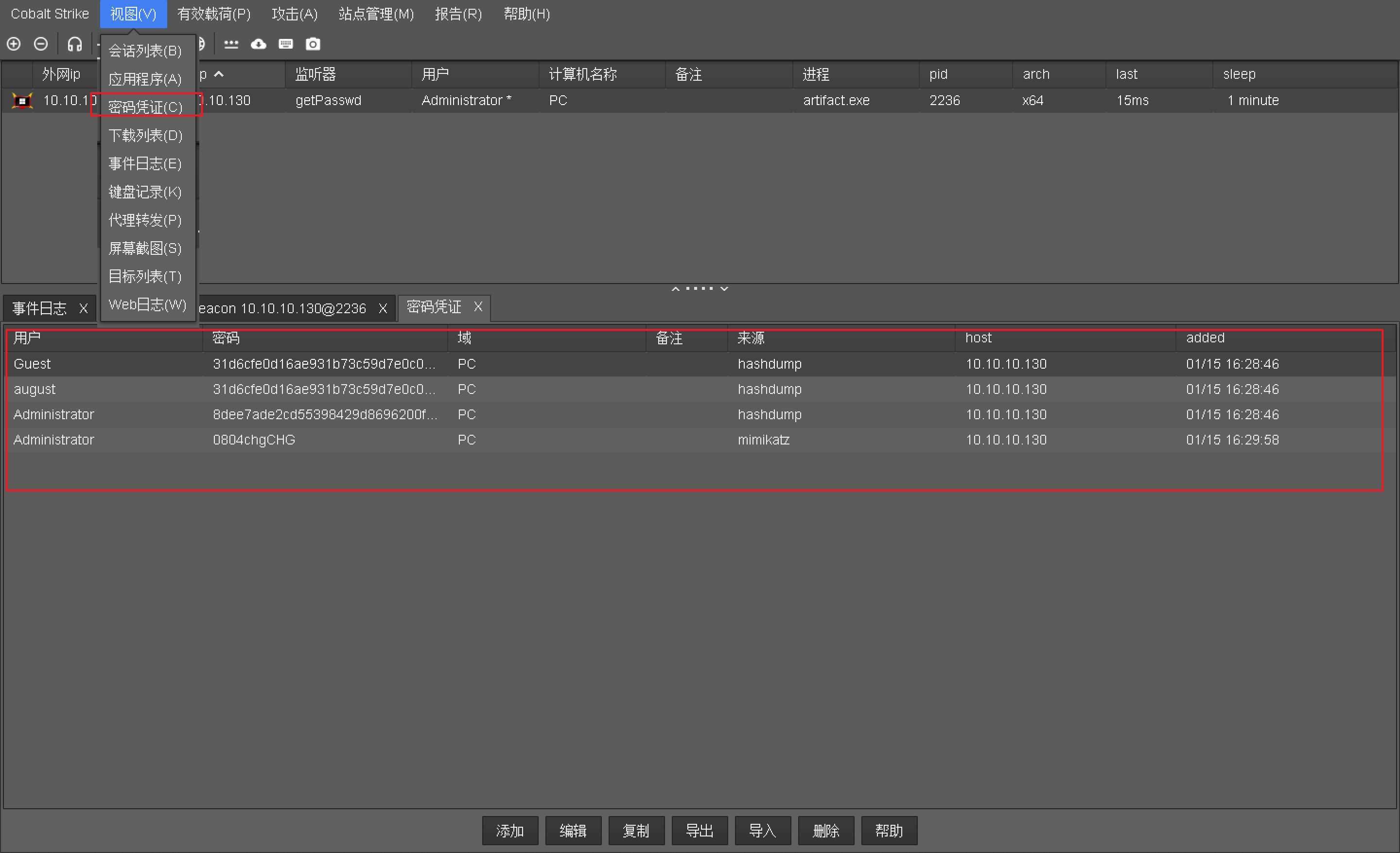
Task: Click the disconnect minus icon
Action: click(x=41, y=44)
